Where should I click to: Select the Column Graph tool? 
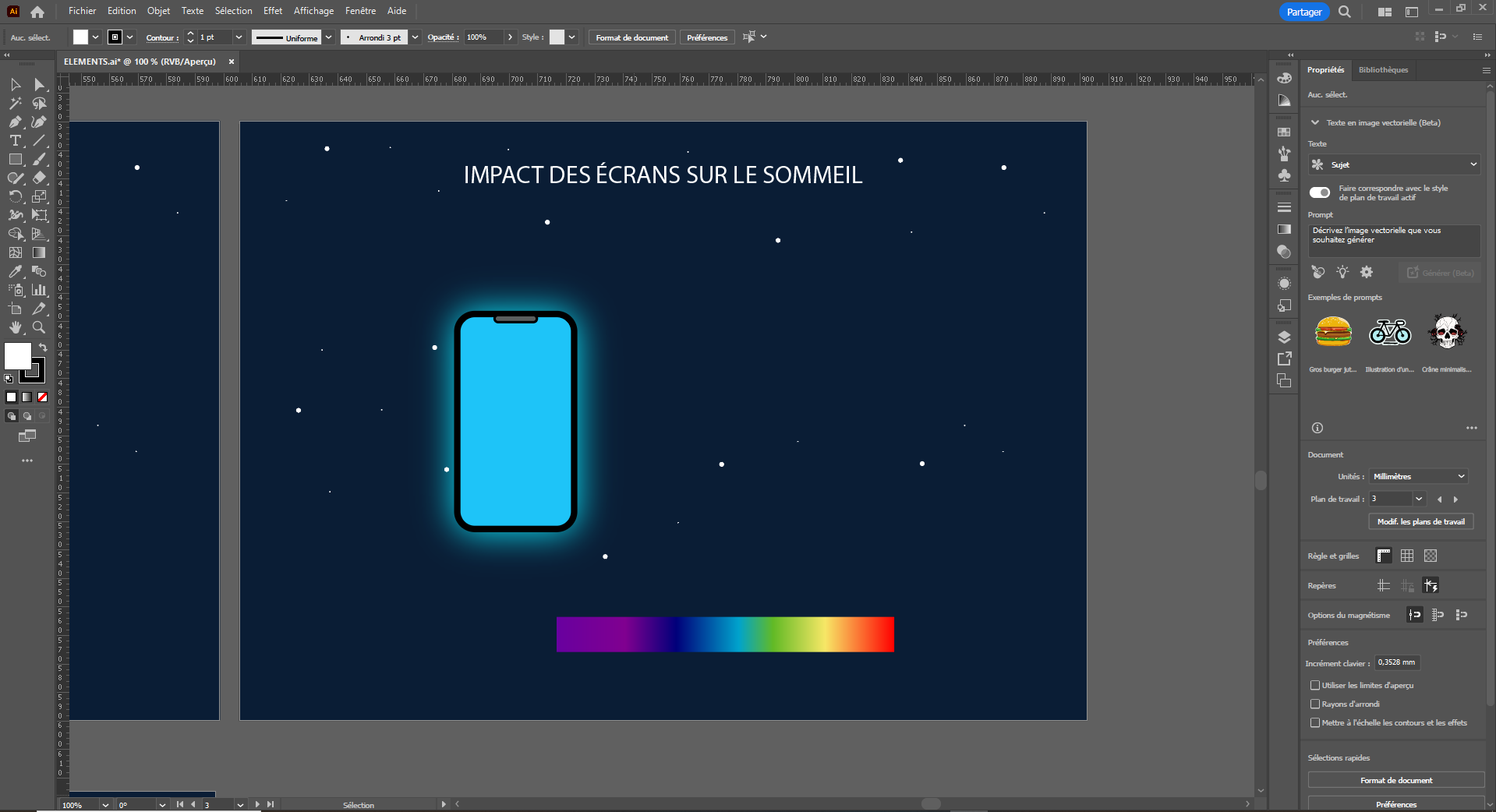click(x=39, y=290)
